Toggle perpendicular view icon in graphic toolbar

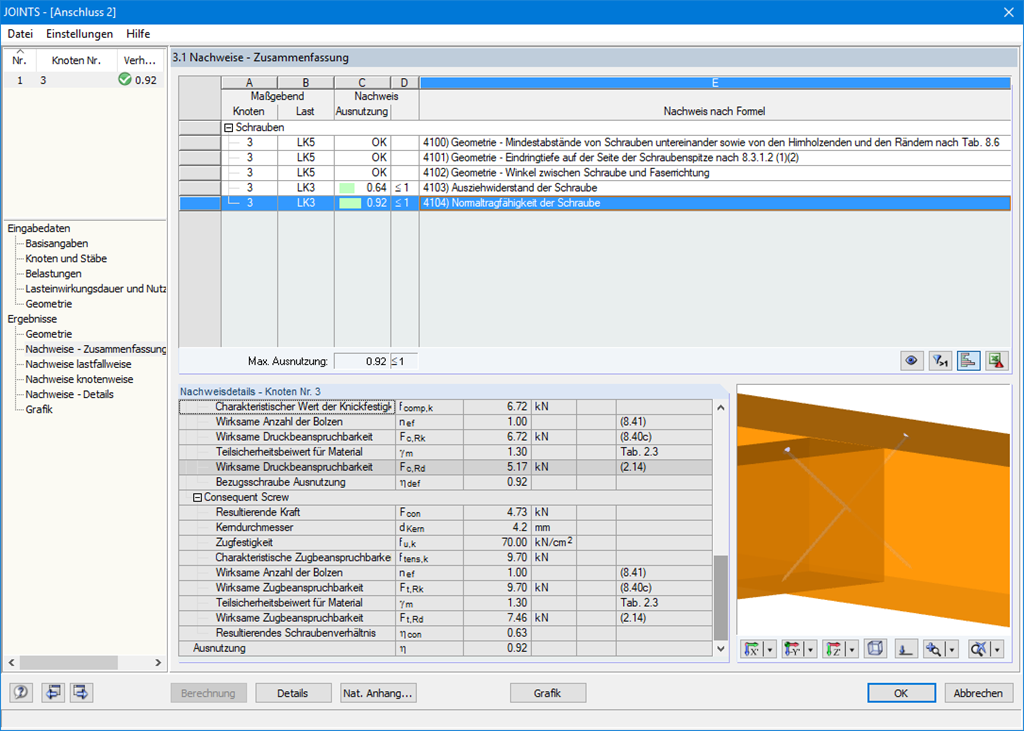[905, 649]
